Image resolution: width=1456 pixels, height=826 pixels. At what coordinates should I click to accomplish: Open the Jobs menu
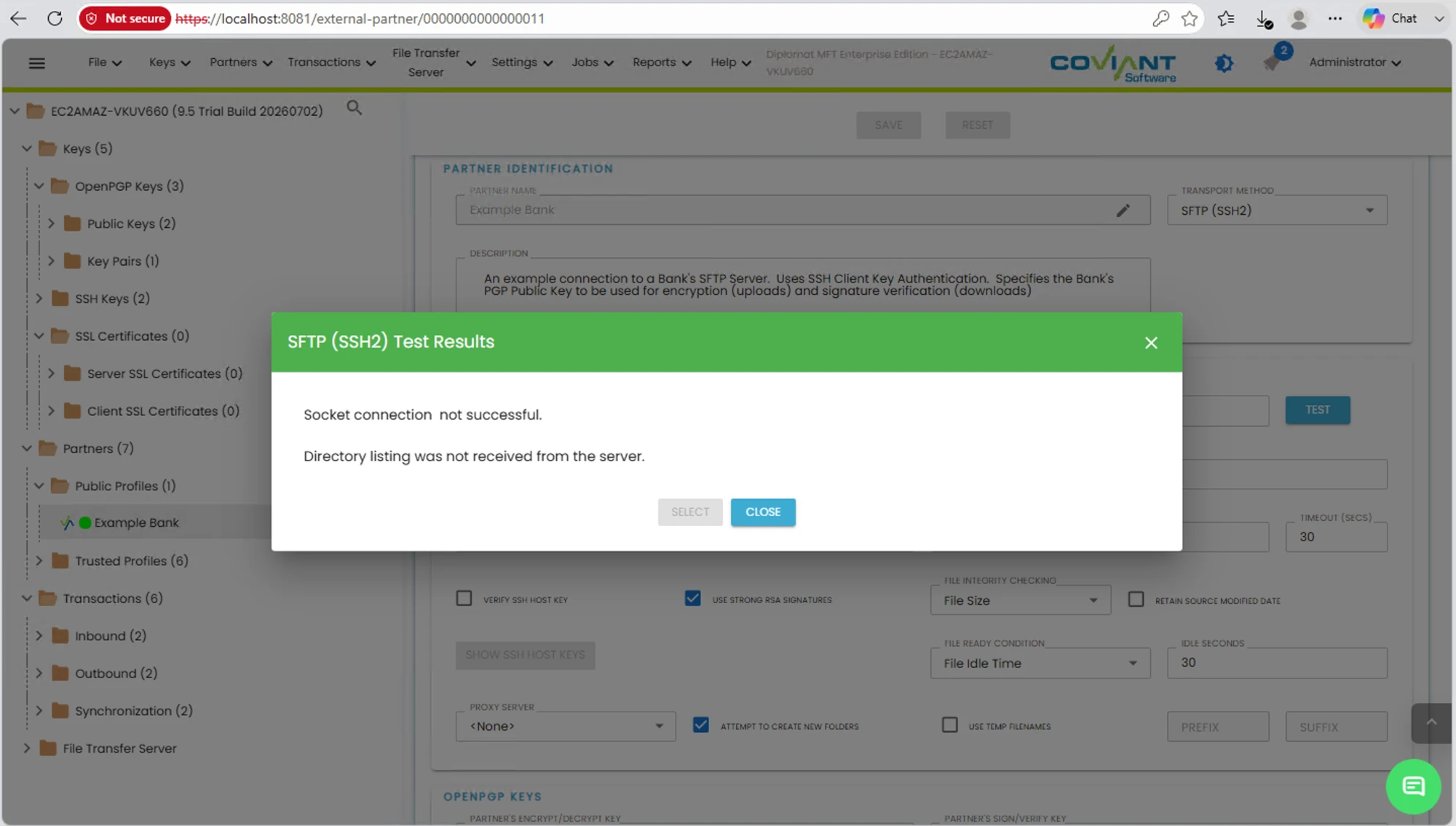593,63
